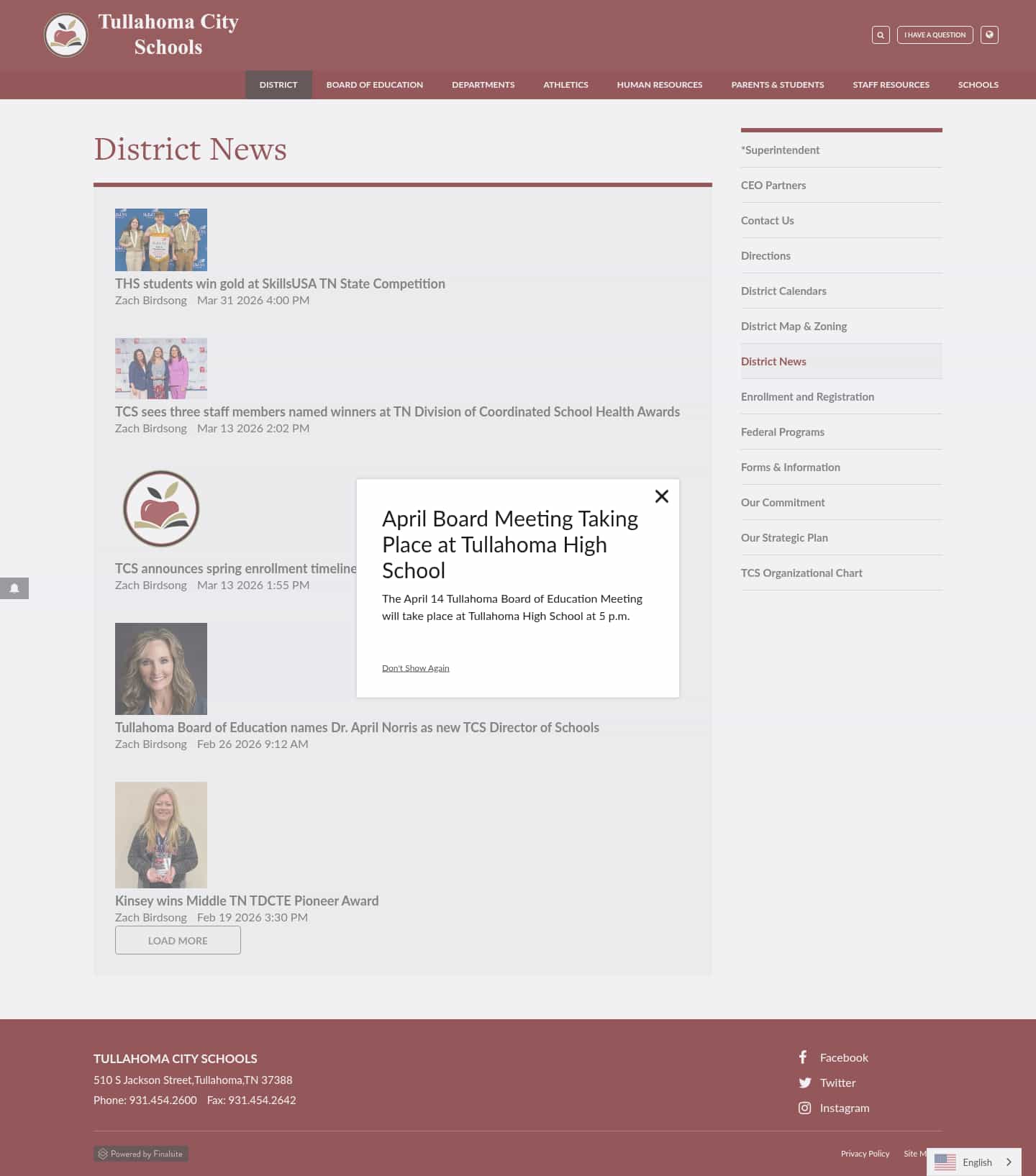The width and height of the screenshot is (1036, 1176).
Task: Open Forms & Information sidebar link
Action: [842, 467]
